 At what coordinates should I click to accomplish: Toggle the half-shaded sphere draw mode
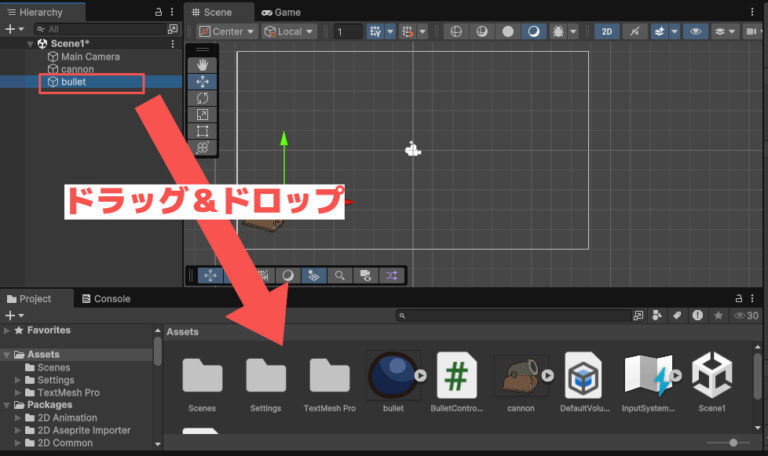[x=482, y=32]
